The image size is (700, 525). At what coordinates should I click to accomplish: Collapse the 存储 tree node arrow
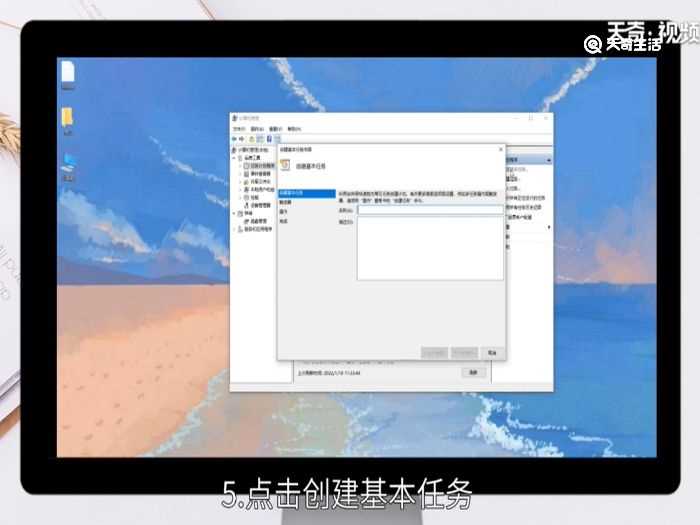(x=234, y=213)
